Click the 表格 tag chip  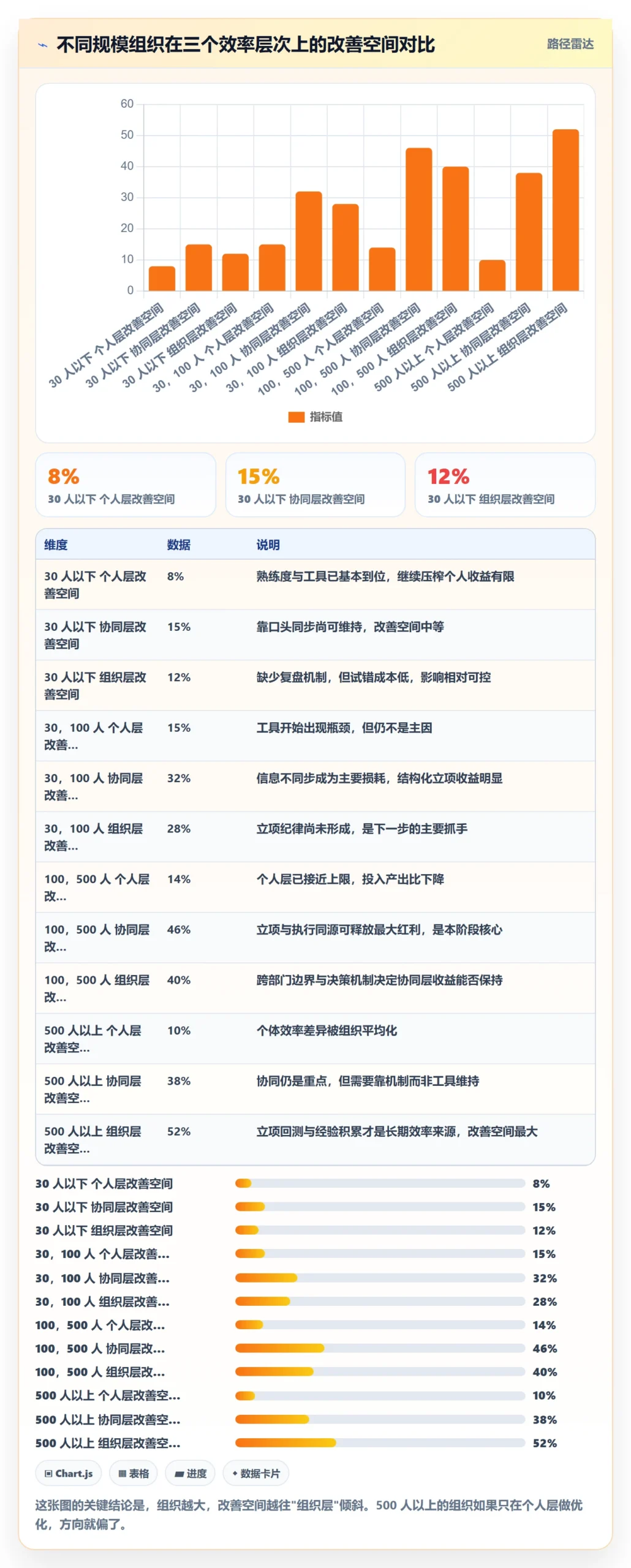point(133,1473)
